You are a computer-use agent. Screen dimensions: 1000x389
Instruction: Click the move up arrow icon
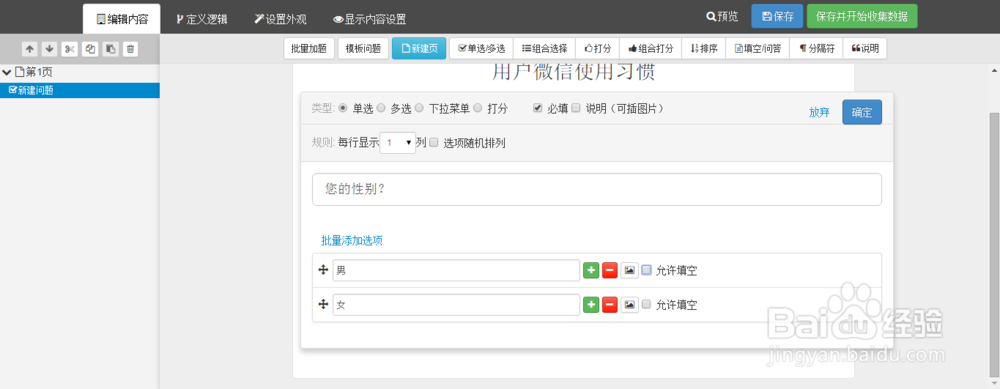point(29,48)
